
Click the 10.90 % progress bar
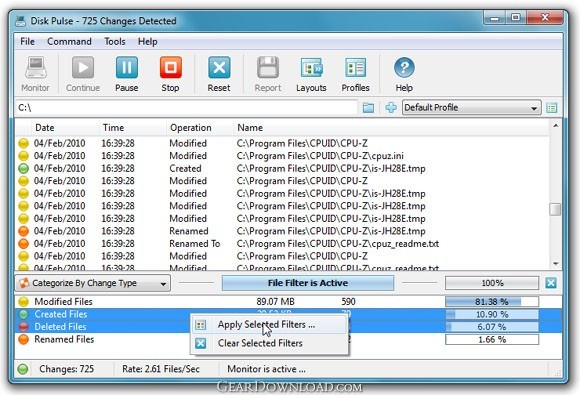coord(492,314)
